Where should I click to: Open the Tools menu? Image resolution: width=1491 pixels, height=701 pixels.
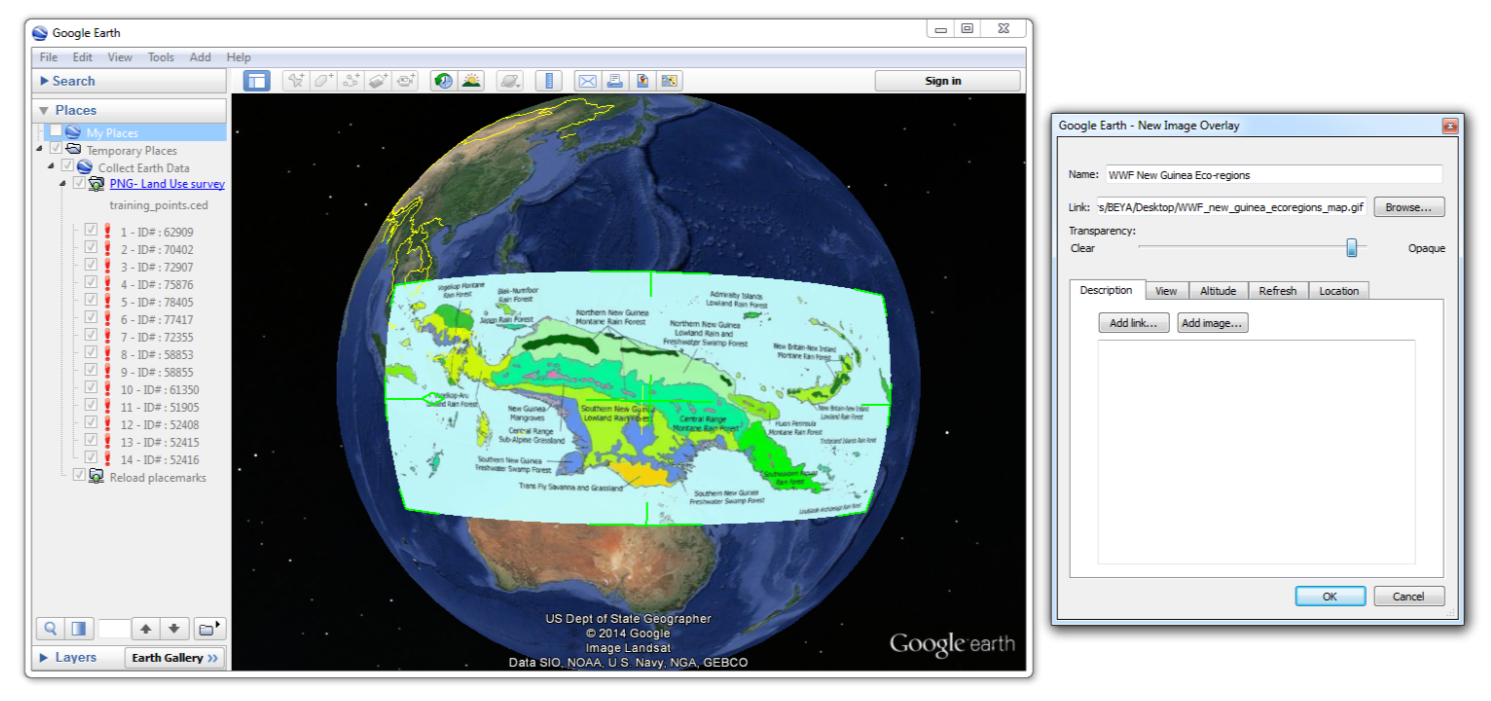tap(160, 57)
